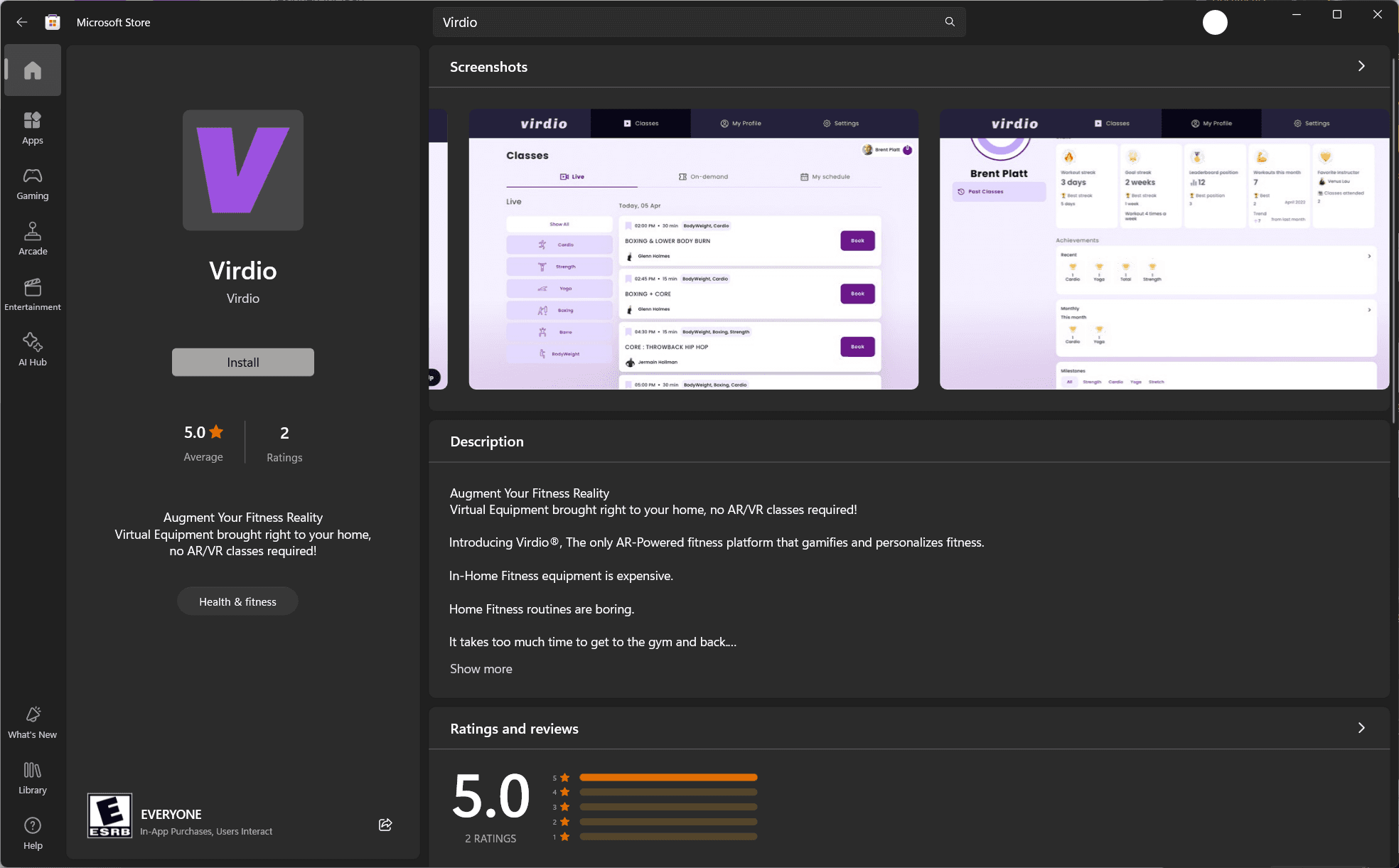This screenshot has width=1399, height=868.
Task: Open the Gaming section
Action: (33, 183)
